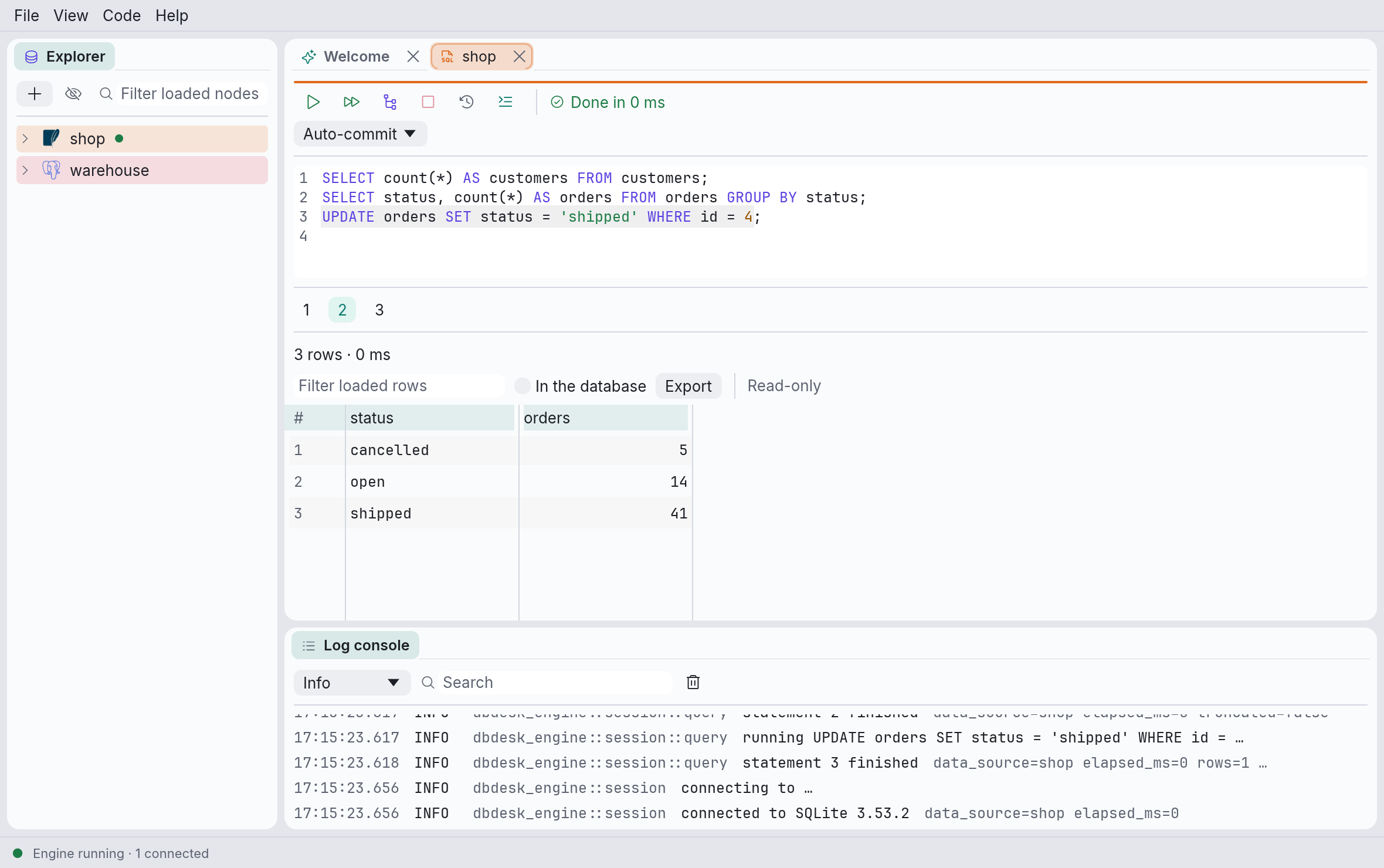Click the shop SQLite database icon in Explorer

click(51, 138)
